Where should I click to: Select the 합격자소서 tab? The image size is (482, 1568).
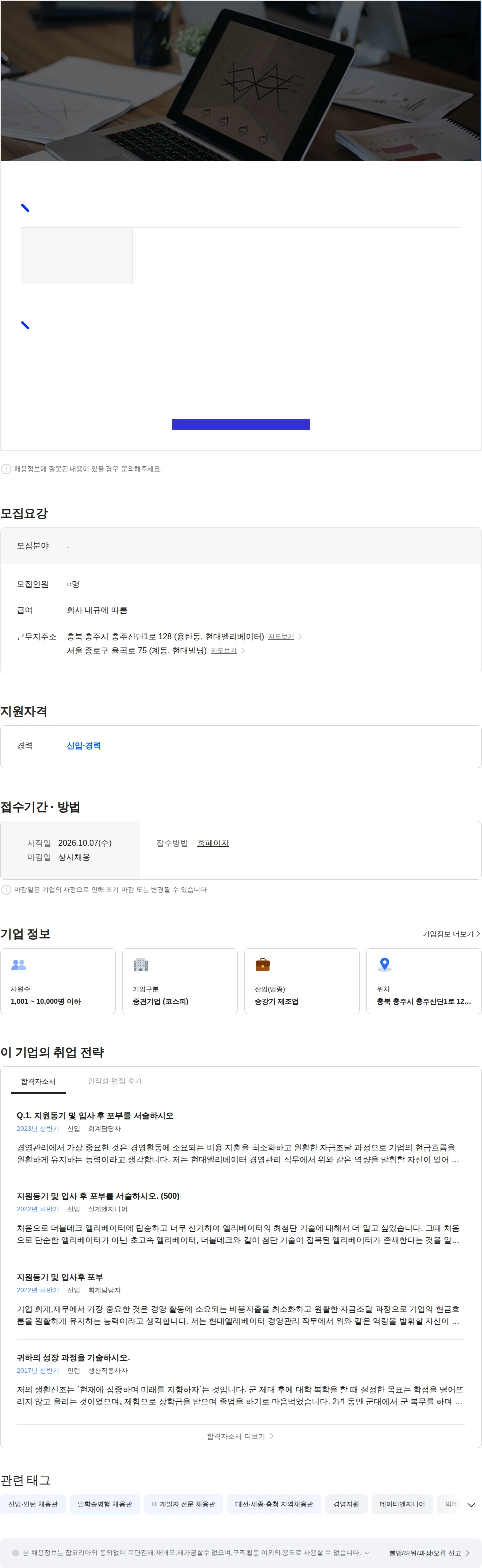click(38, 1081)
